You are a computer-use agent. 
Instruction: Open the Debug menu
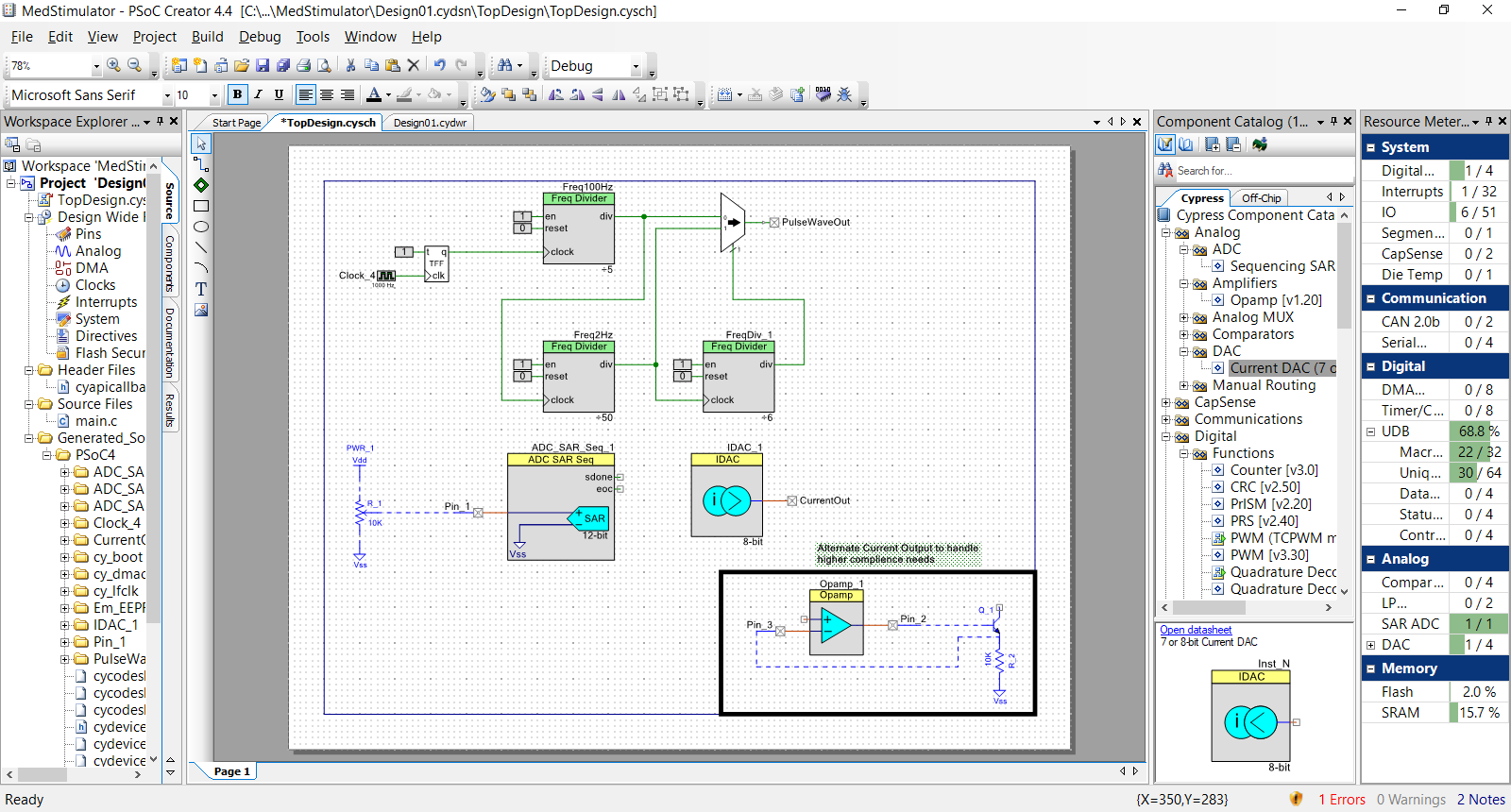point(260,37)
